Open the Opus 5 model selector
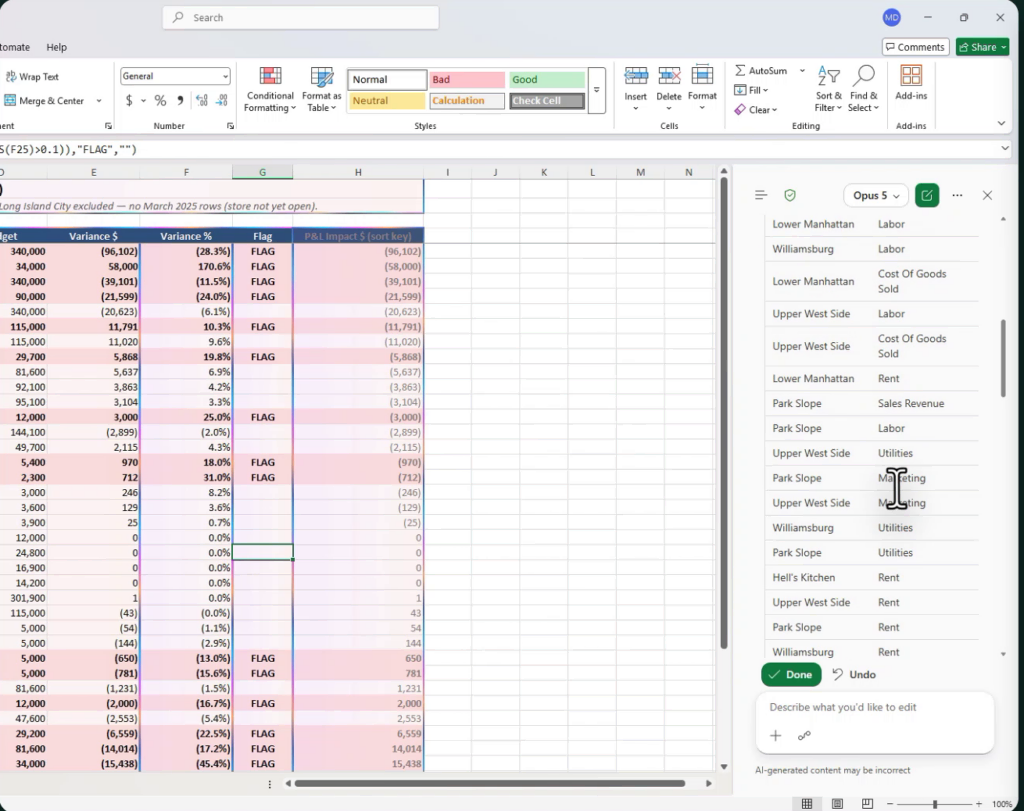 click(876, 195)
